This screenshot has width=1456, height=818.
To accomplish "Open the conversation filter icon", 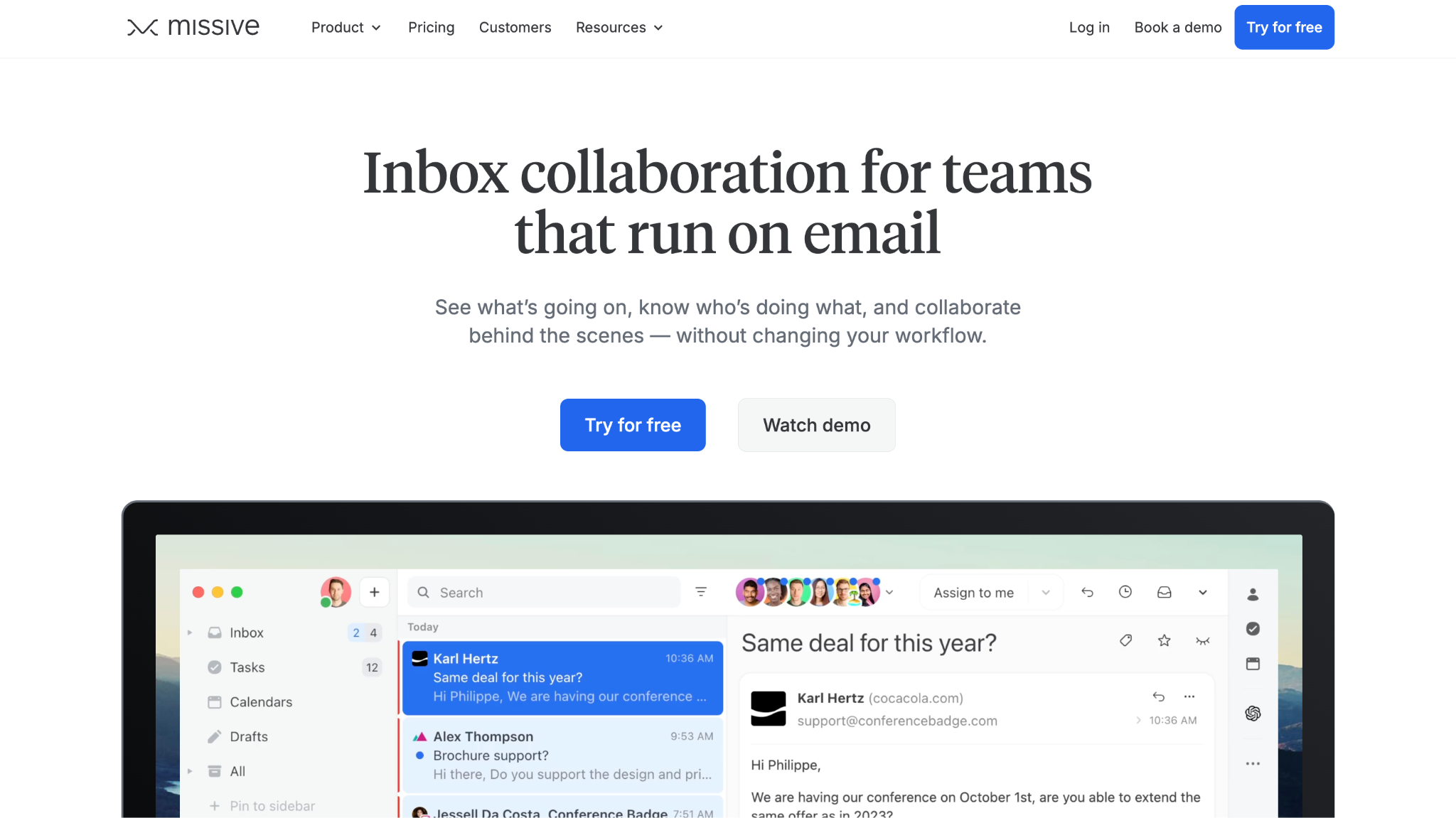I will pos(701,591).
